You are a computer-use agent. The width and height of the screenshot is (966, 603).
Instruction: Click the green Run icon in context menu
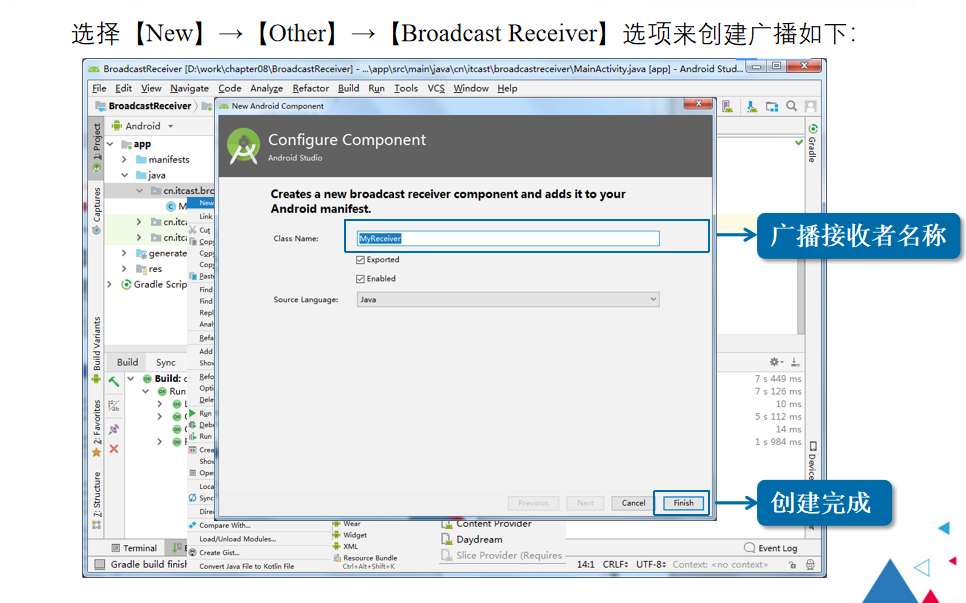[192, 413]
